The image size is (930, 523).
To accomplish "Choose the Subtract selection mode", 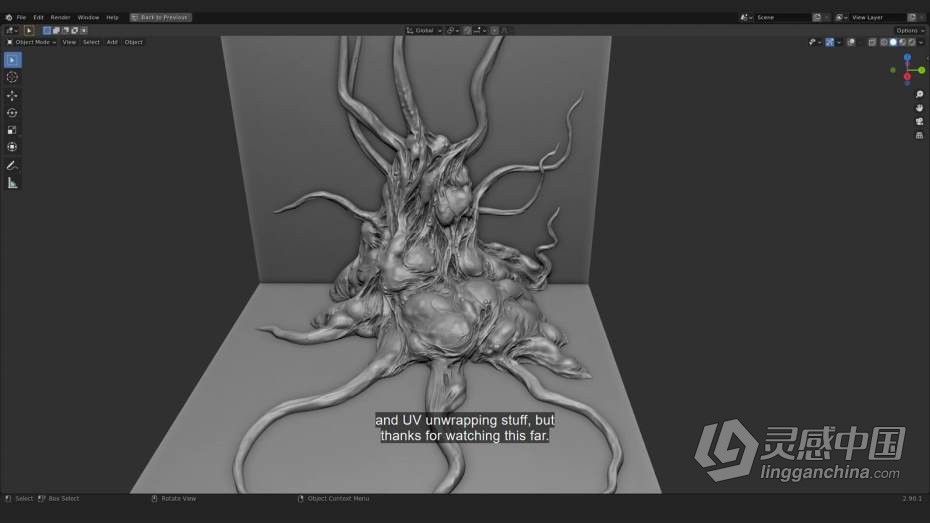I will tap(65, 30).
